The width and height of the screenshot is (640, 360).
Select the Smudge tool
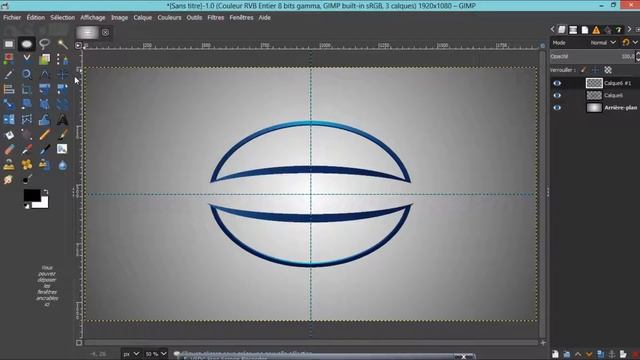[9, 180]
